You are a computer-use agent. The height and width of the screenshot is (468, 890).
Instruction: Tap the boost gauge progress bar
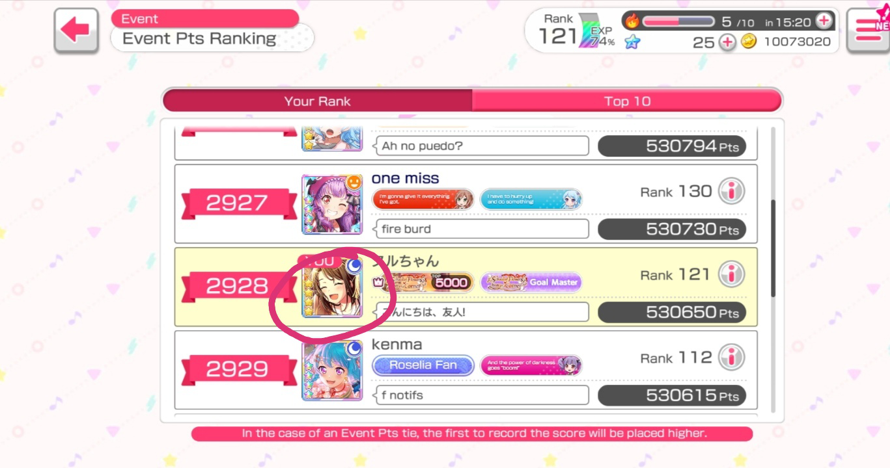(678, 22)
